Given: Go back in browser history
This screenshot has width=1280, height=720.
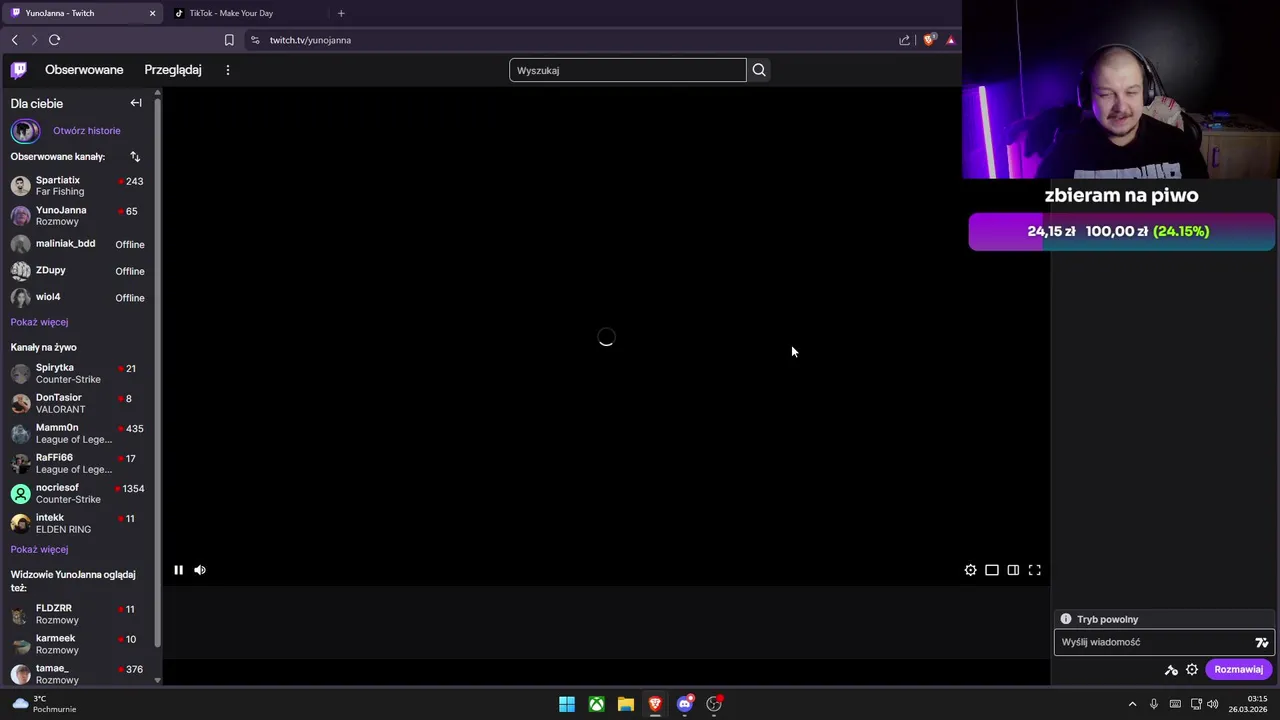Looking at the screenshot, I should tap(14, 40).
